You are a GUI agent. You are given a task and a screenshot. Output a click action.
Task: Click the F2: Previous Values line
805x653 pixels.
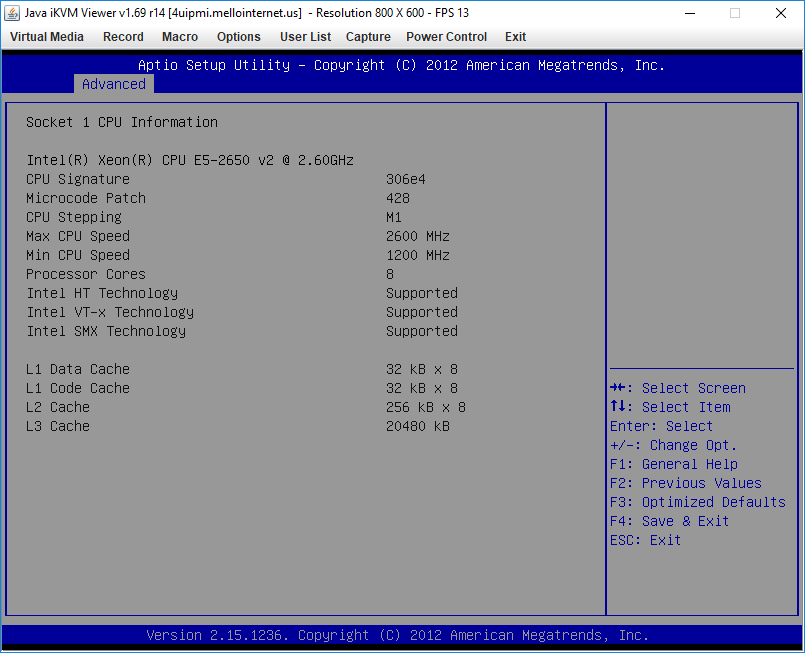[x=685, y=483]
